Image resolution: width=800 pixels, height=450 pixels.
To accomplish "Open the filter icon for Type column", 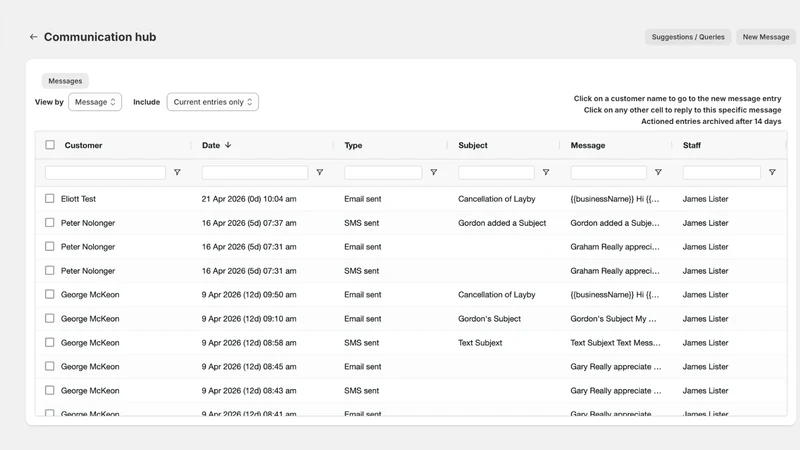I will click(433, 172).
